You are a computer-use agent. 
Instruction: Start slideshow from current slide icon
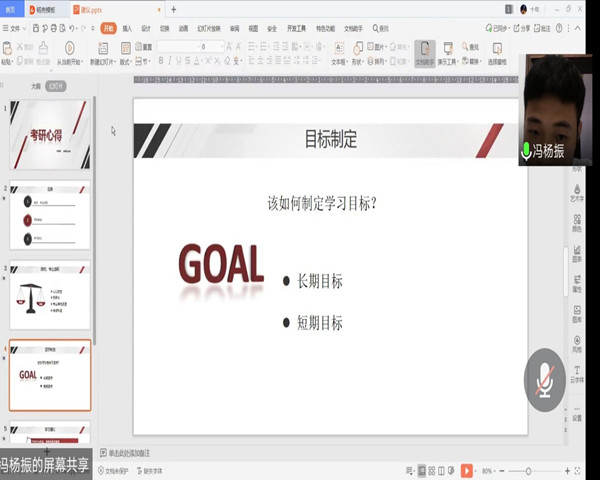[69, 48]
